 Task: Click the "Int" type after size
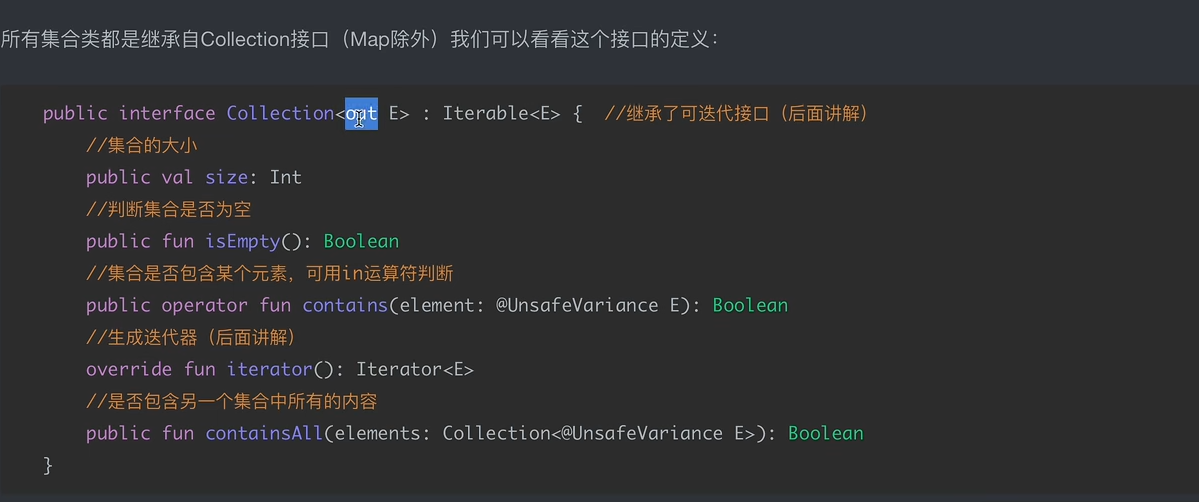point(286,177)
